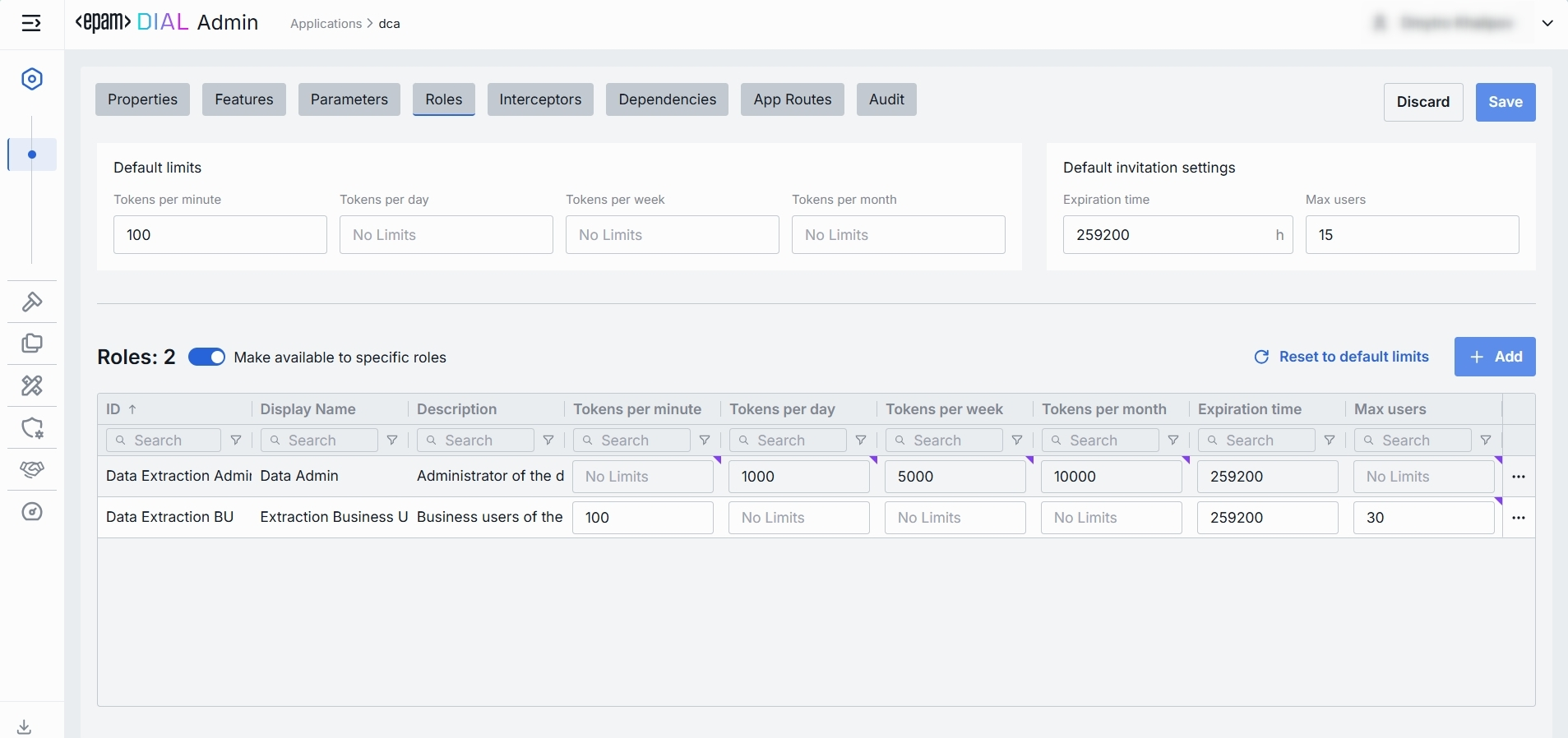Toggle off Make available to specific roles
The image size is (1568, 738).
click(206, 357)
